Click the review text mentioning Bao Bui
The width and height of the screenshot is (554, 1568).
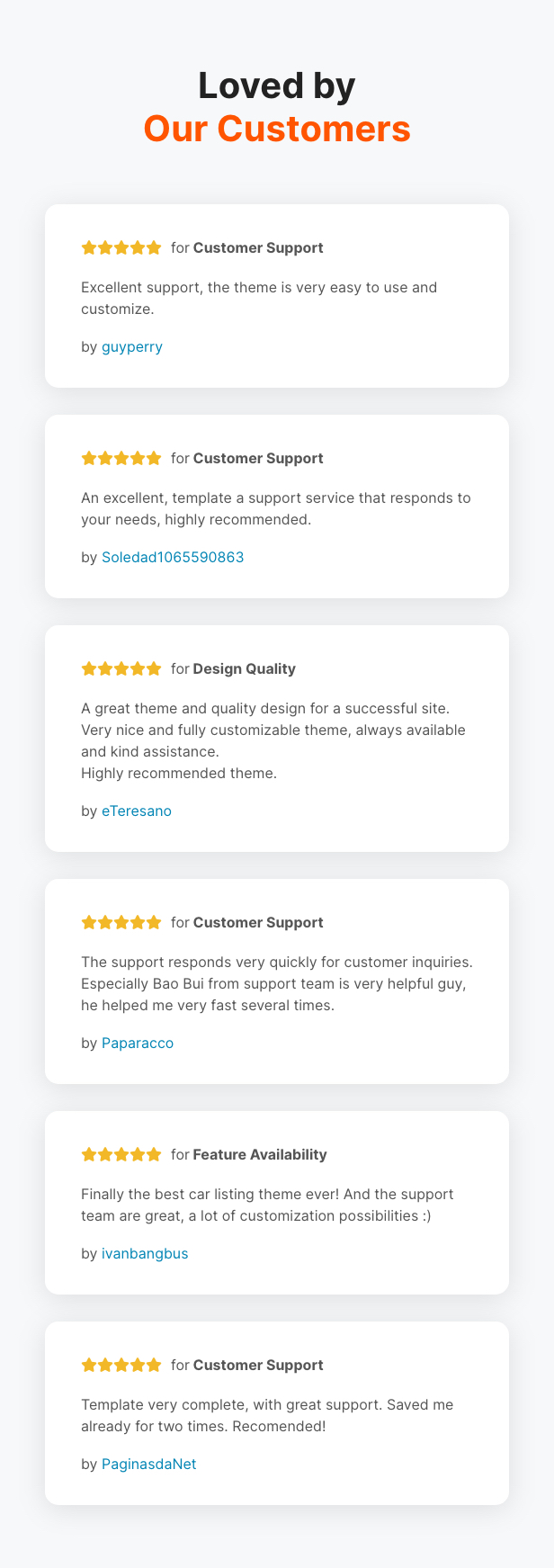[x=273, y=983]
